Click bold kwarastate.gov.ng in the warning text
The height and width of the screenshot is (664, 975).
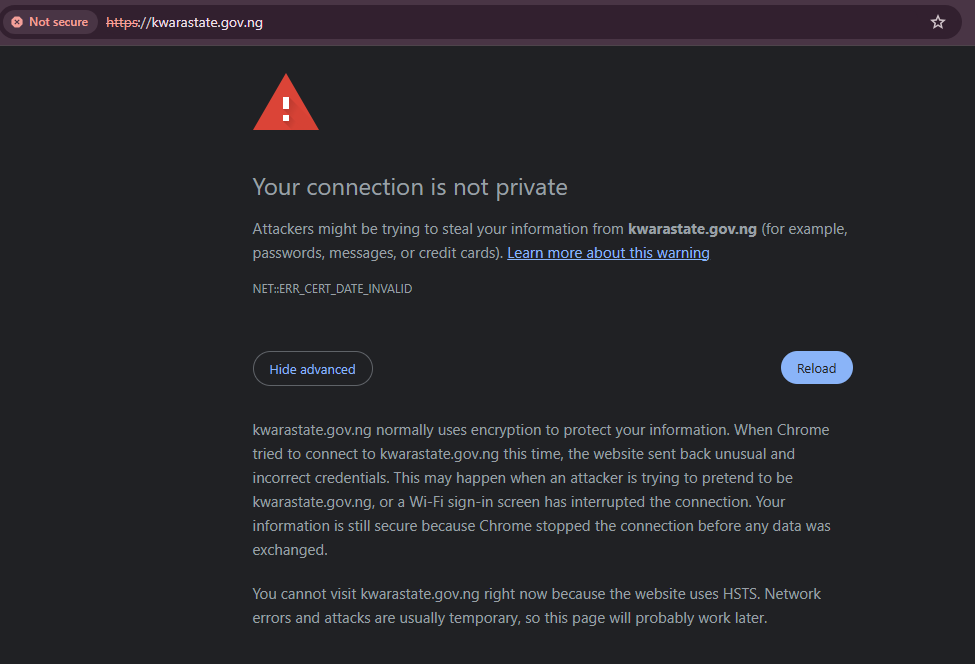tap(692, 229)
